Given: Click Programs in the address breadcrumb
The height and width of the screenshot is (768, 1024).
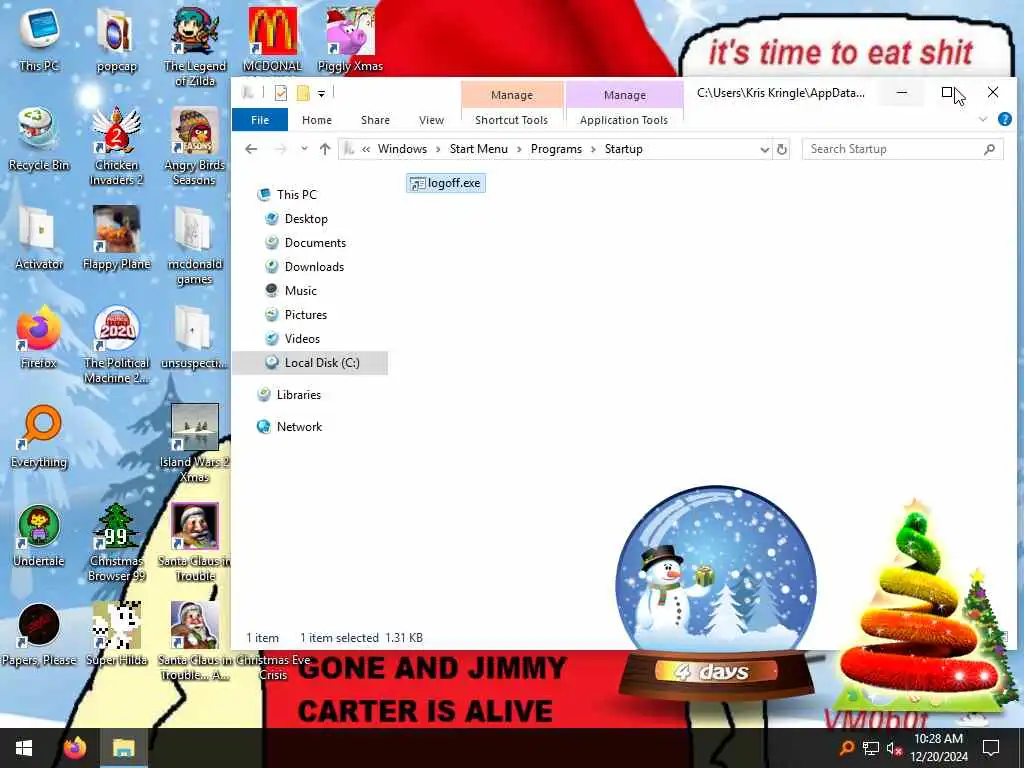Looking at the screenshot, I should click(556, 150).
